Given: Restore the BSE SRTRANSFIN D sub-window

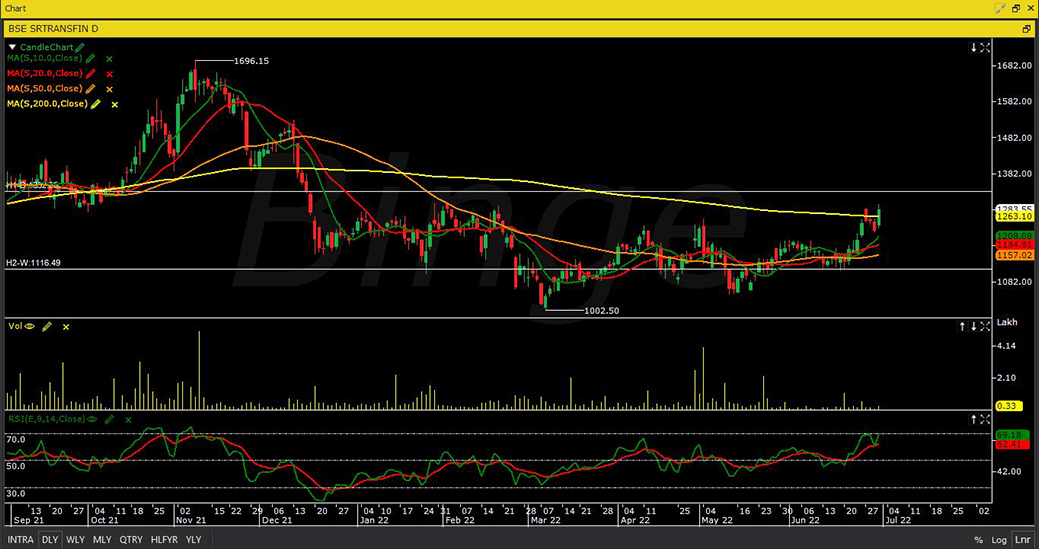Looking at the screenshot, I should pos(1027,29).
